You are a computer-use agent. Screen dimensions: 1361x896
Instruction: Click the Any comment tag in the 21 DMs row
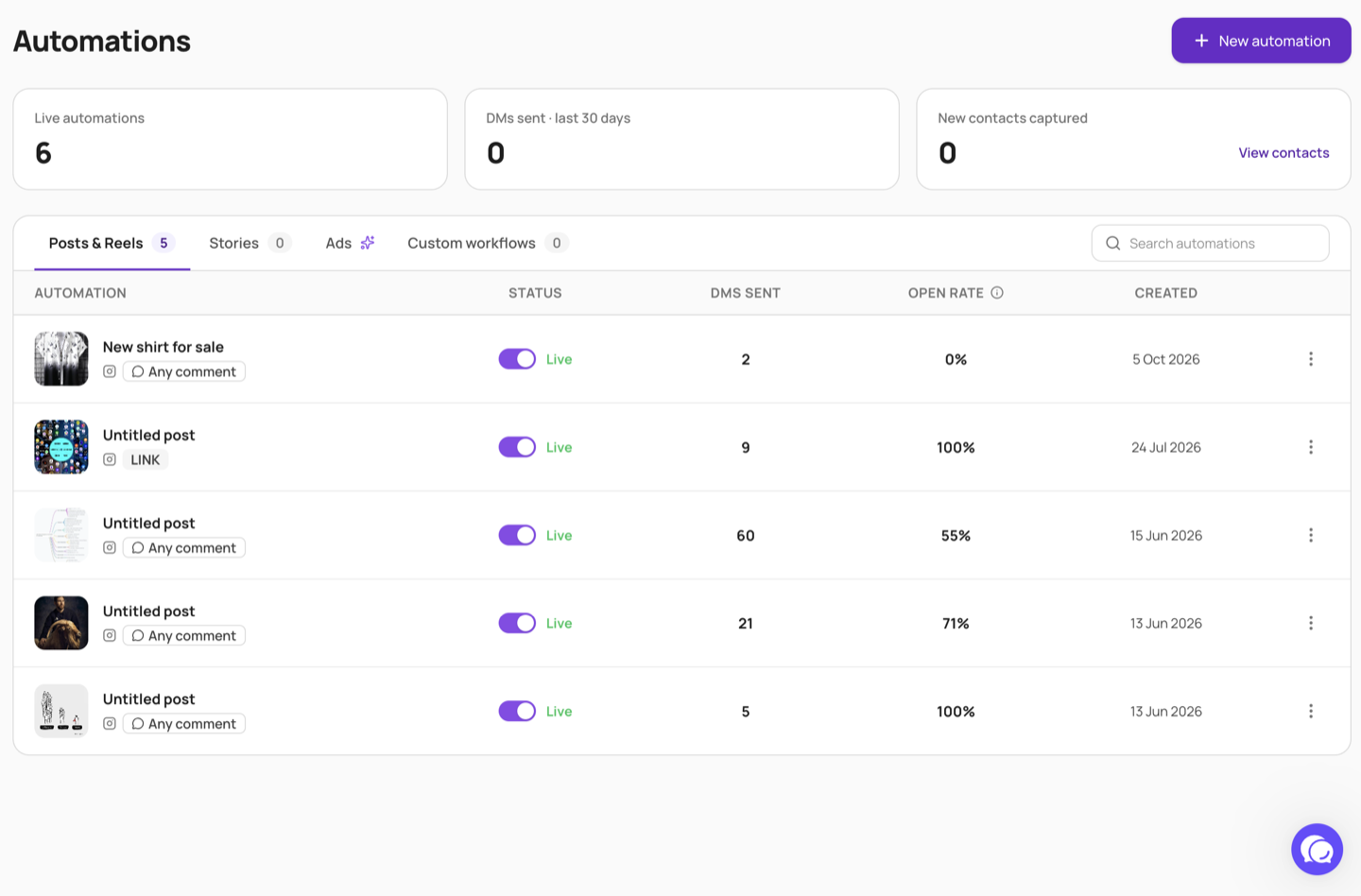[x=184, y=635]
